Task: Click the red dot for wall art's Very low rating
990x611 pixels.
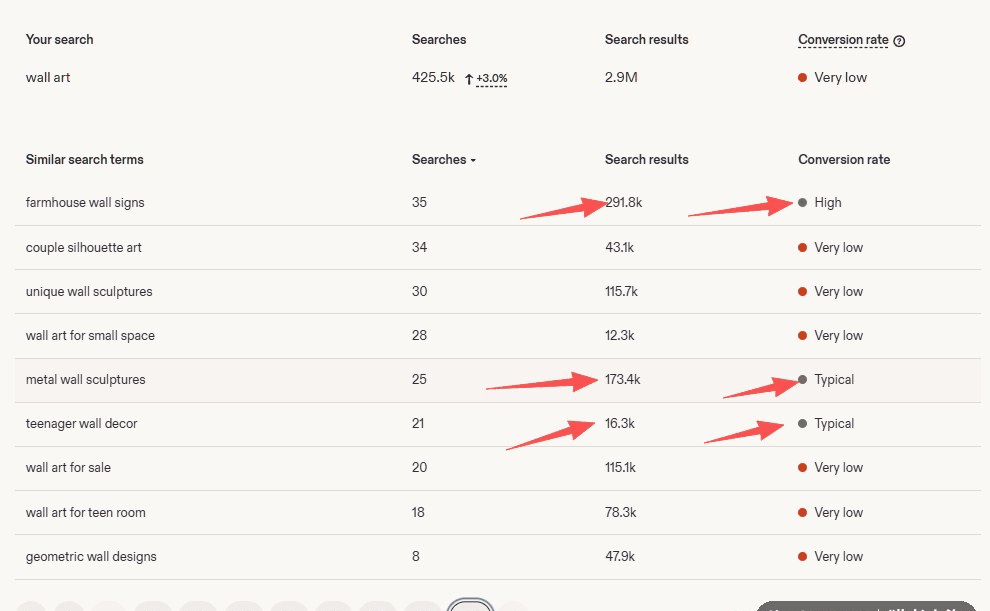Action: [x=802, y=78]
